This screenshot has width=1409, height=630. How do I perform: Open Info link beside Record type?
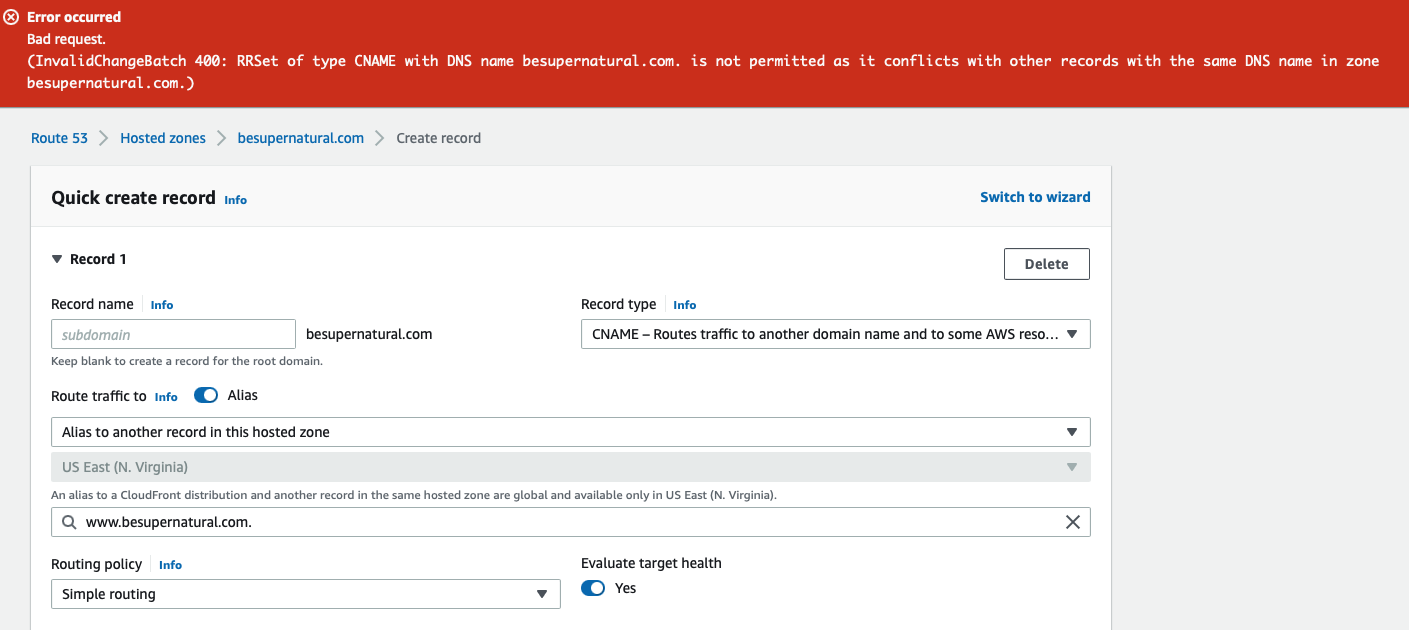[685, 305]
